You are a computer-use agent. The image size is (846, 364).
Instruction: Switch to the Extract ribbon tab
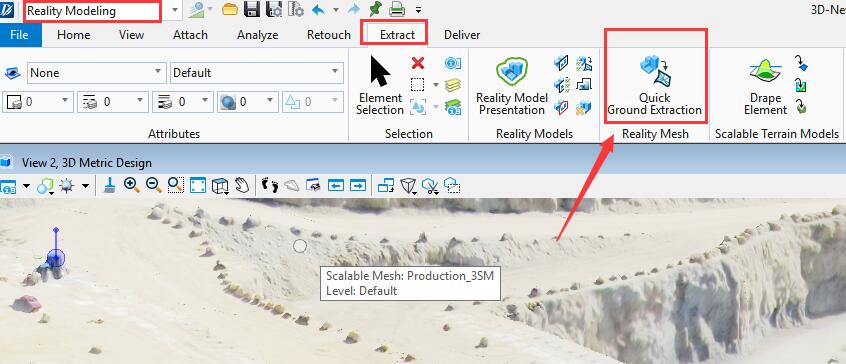[x=397, y=35]
